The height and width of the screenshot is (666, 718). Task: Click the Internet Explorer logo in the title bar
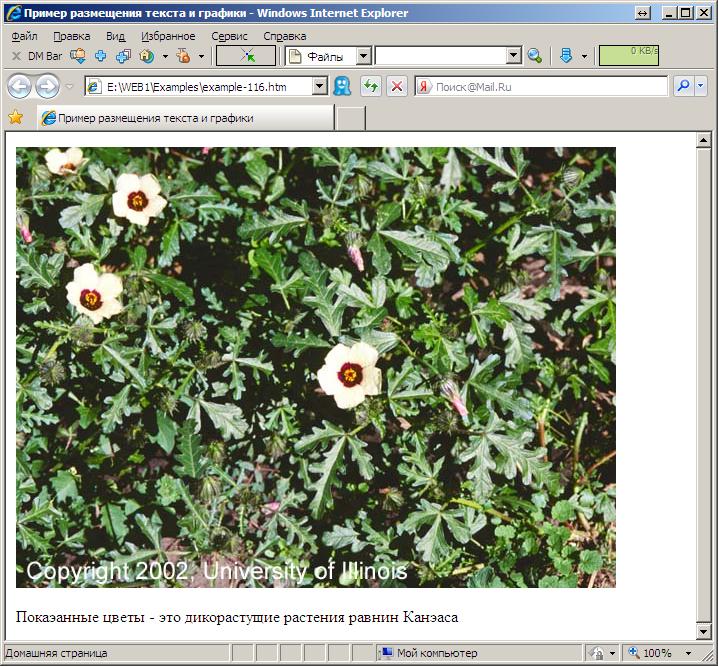14,13
